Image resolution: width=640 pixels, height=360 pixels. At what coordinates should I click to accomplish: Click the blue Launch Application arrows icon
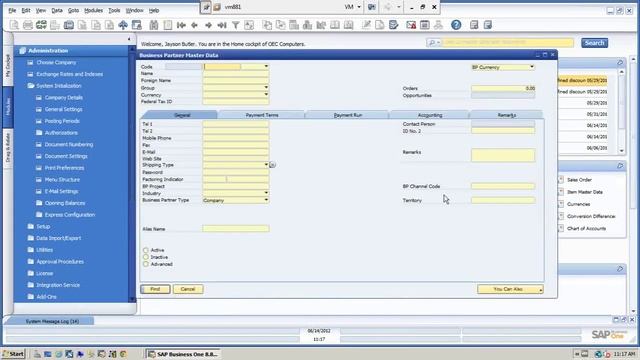pos(123,25)
